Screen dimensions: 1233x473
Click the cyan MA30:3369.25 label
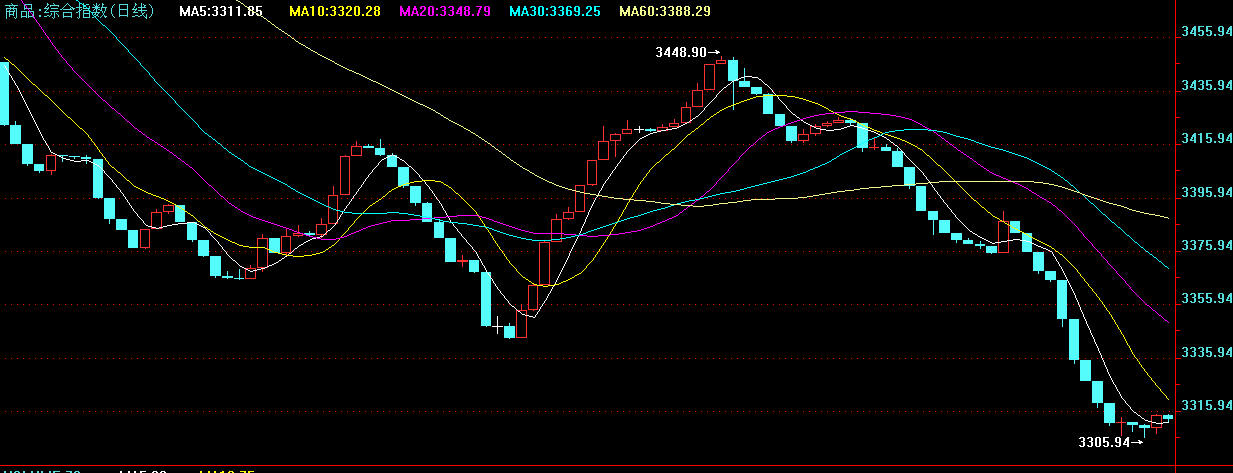pos(553,11)
